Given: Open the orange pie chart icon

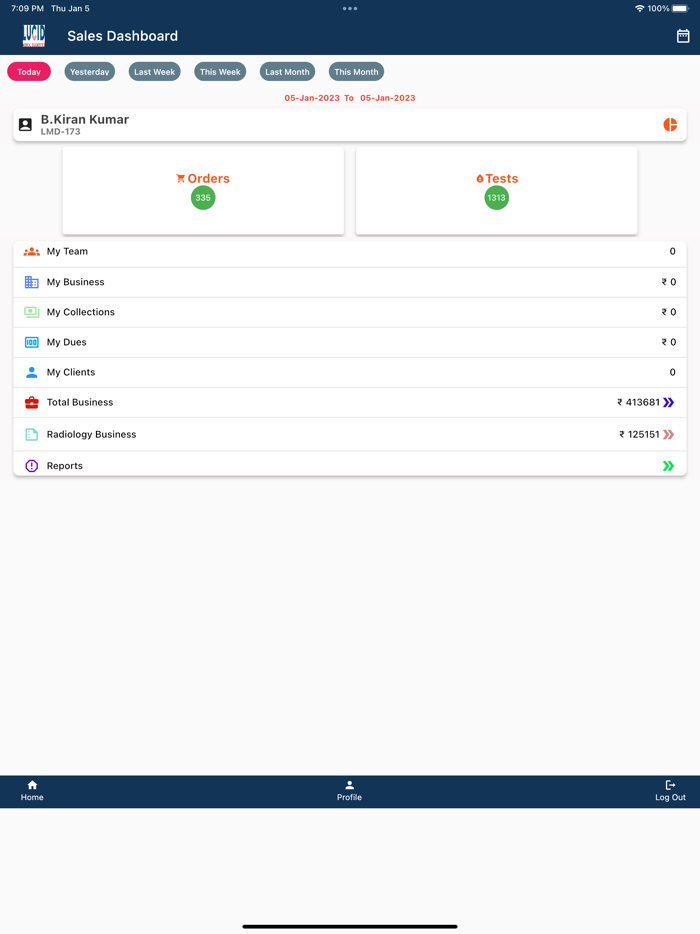Looking at the screenshot, I should [x=670, y=124].
